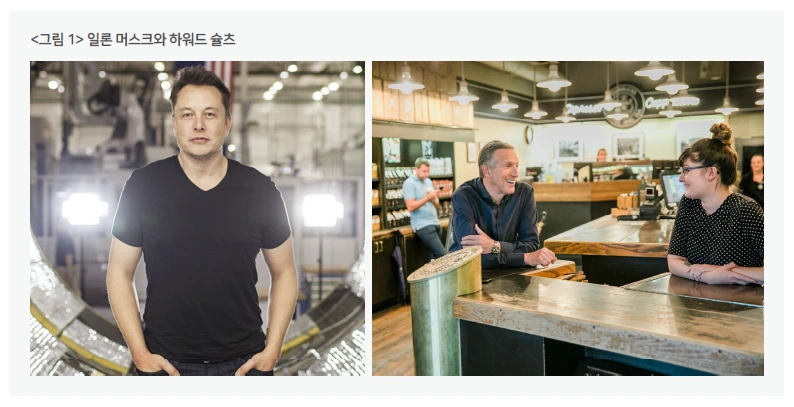Click the register monitor screen on the counter
This screenshot has height=407, width=794.
point(672,188)
